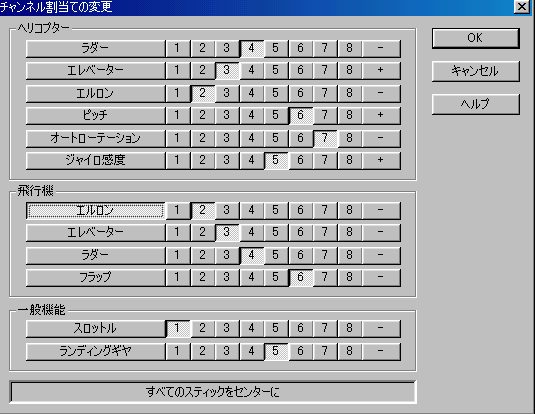Screen dimensions: 535x414
Task: Set ジャイロ感度 to channel 6
Action: 300,160
